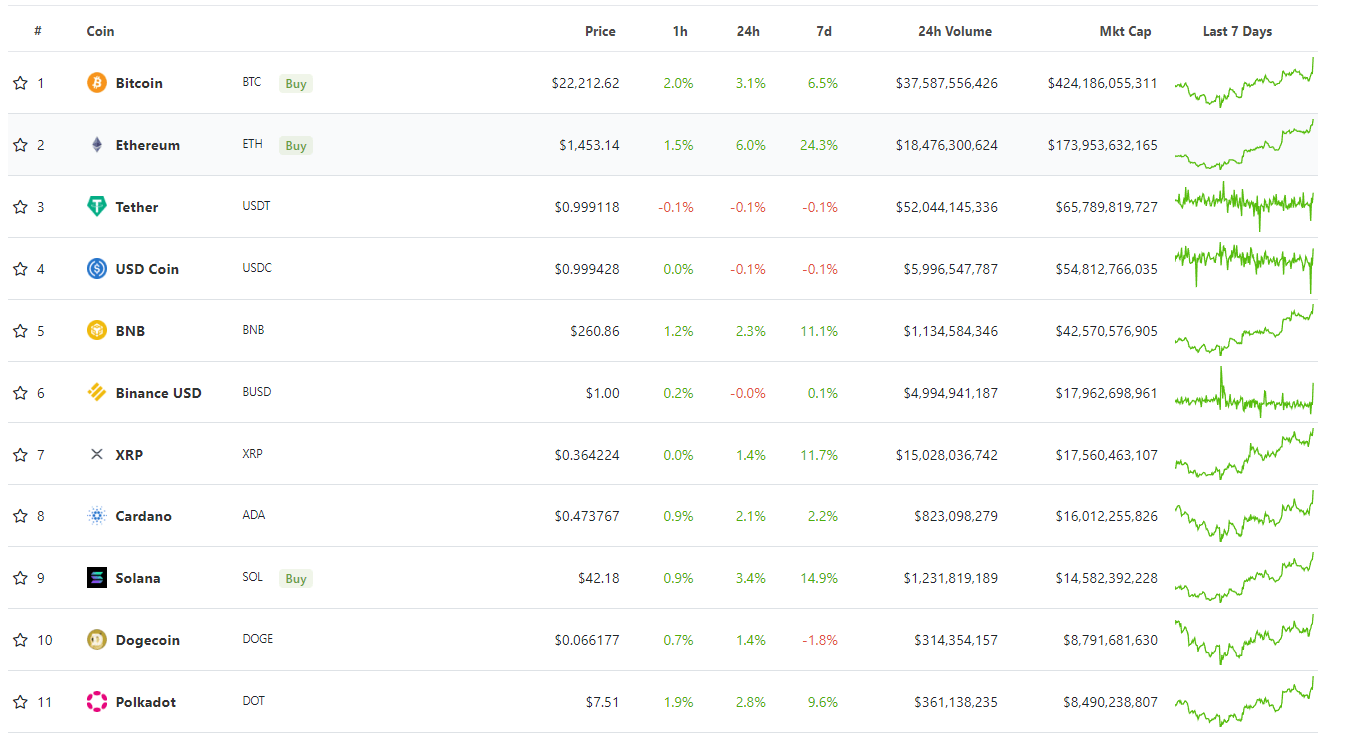Click Dogecoin's 7d change -1.8%
The height and width of the screenshot is (736, 1348).
pyautogui.click(x=820, y=640)
